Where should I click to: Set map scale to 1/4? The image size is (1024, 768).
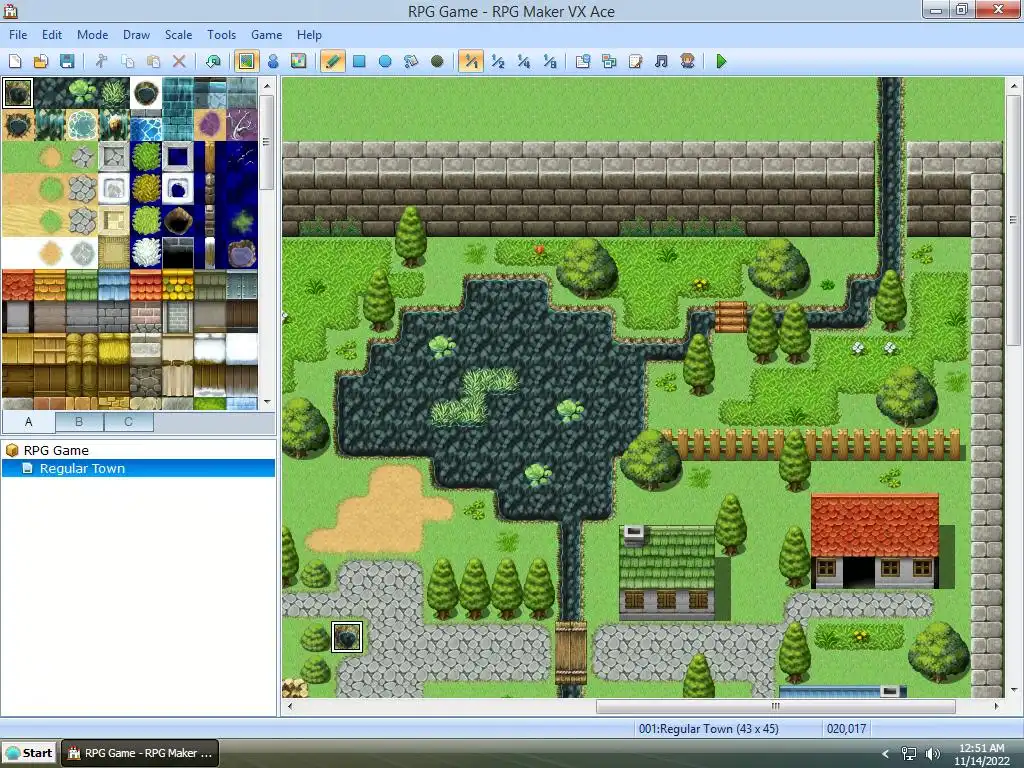tap(524, 61)
